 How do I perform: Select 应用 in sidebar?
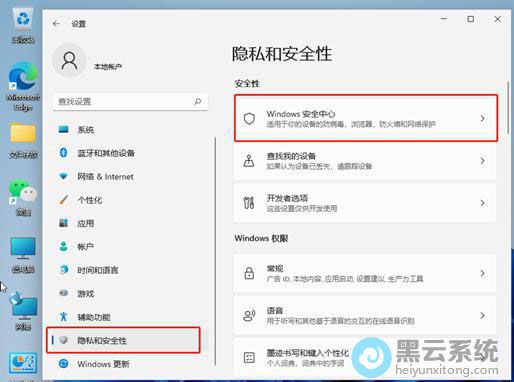click(130, 223)
